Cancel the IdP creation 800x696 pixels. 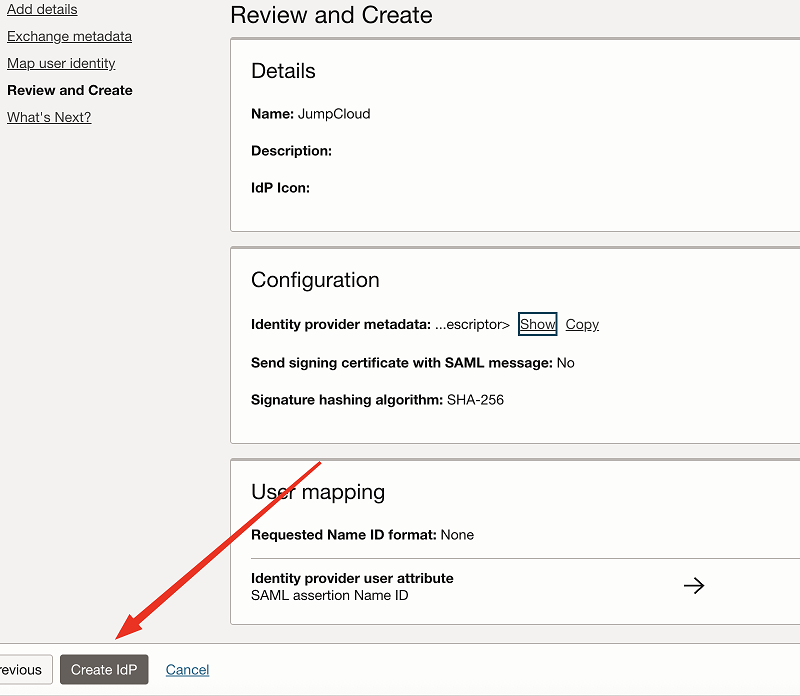point(187,669)
